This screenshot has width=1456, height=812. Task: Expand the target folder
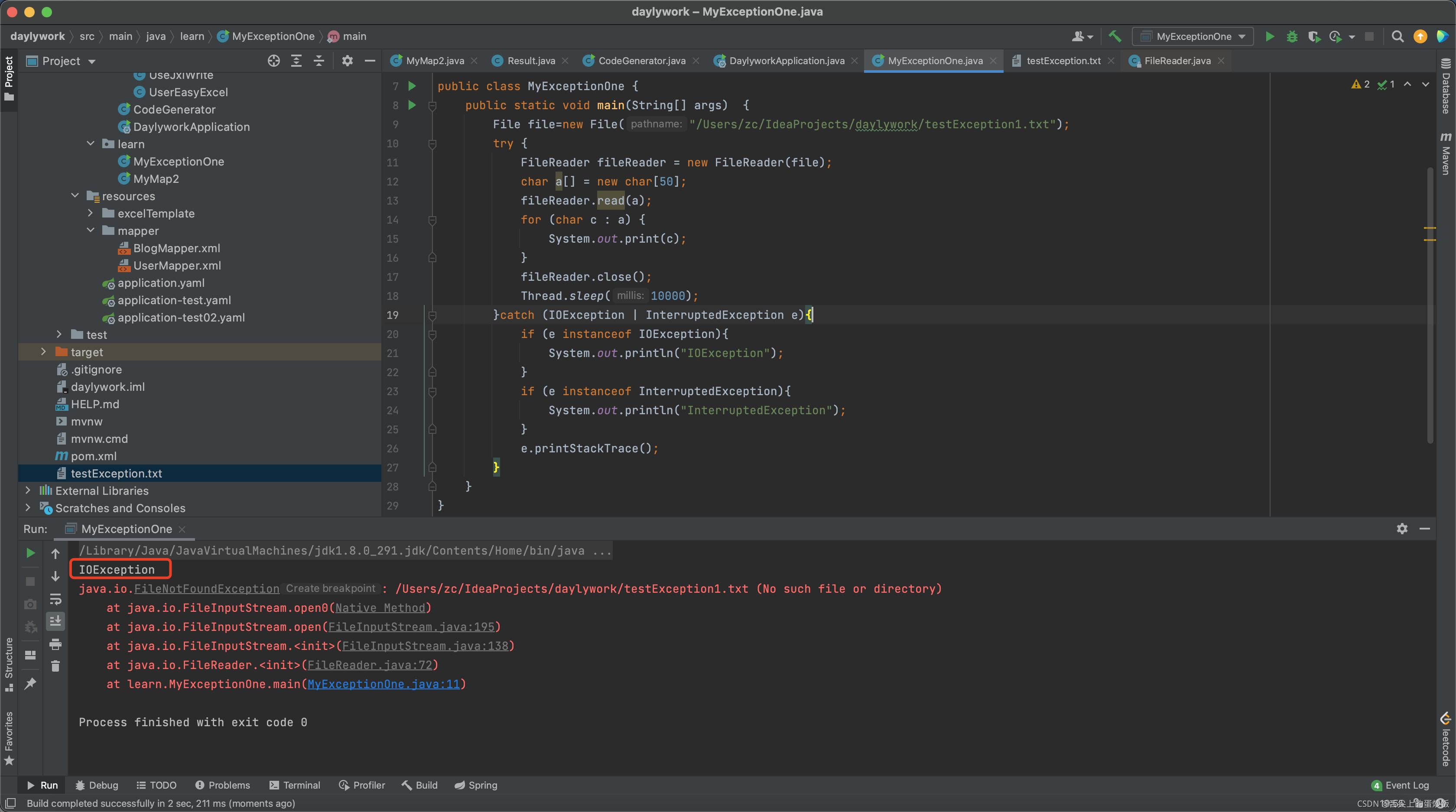pyautogui.click(x=43, y=352)
